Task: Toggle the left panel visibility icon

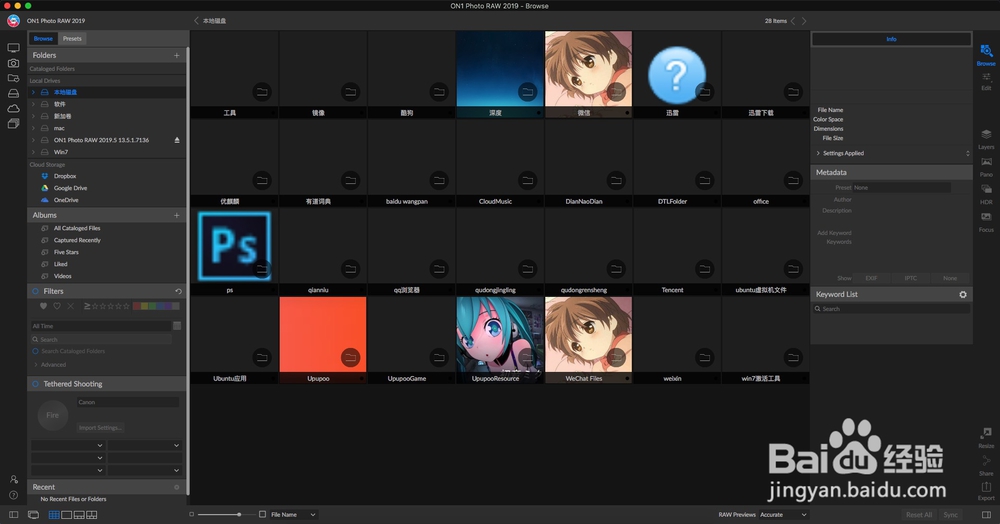Action: tap(13, 514)
